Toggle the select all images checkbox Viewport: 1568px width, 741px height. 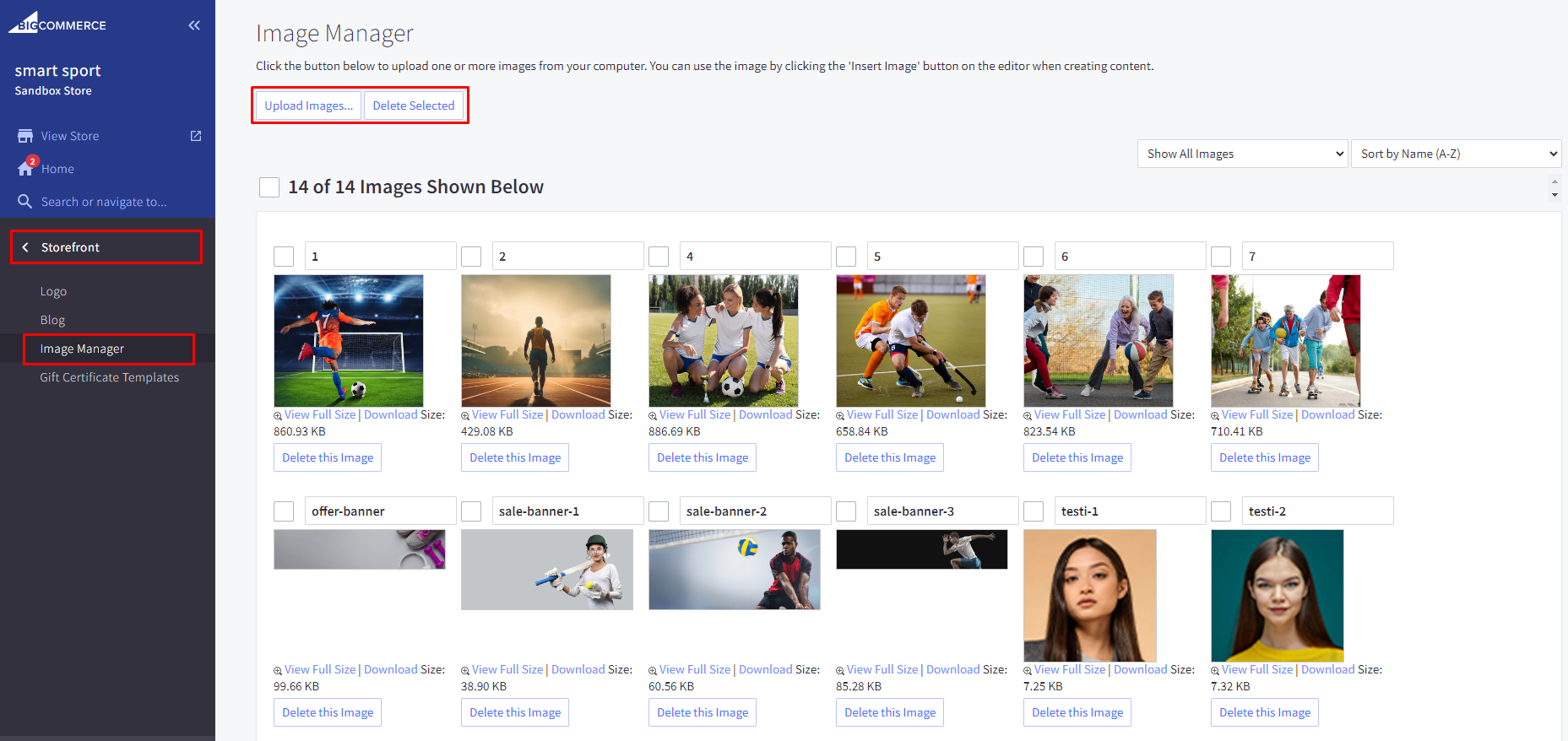(269, 187)
